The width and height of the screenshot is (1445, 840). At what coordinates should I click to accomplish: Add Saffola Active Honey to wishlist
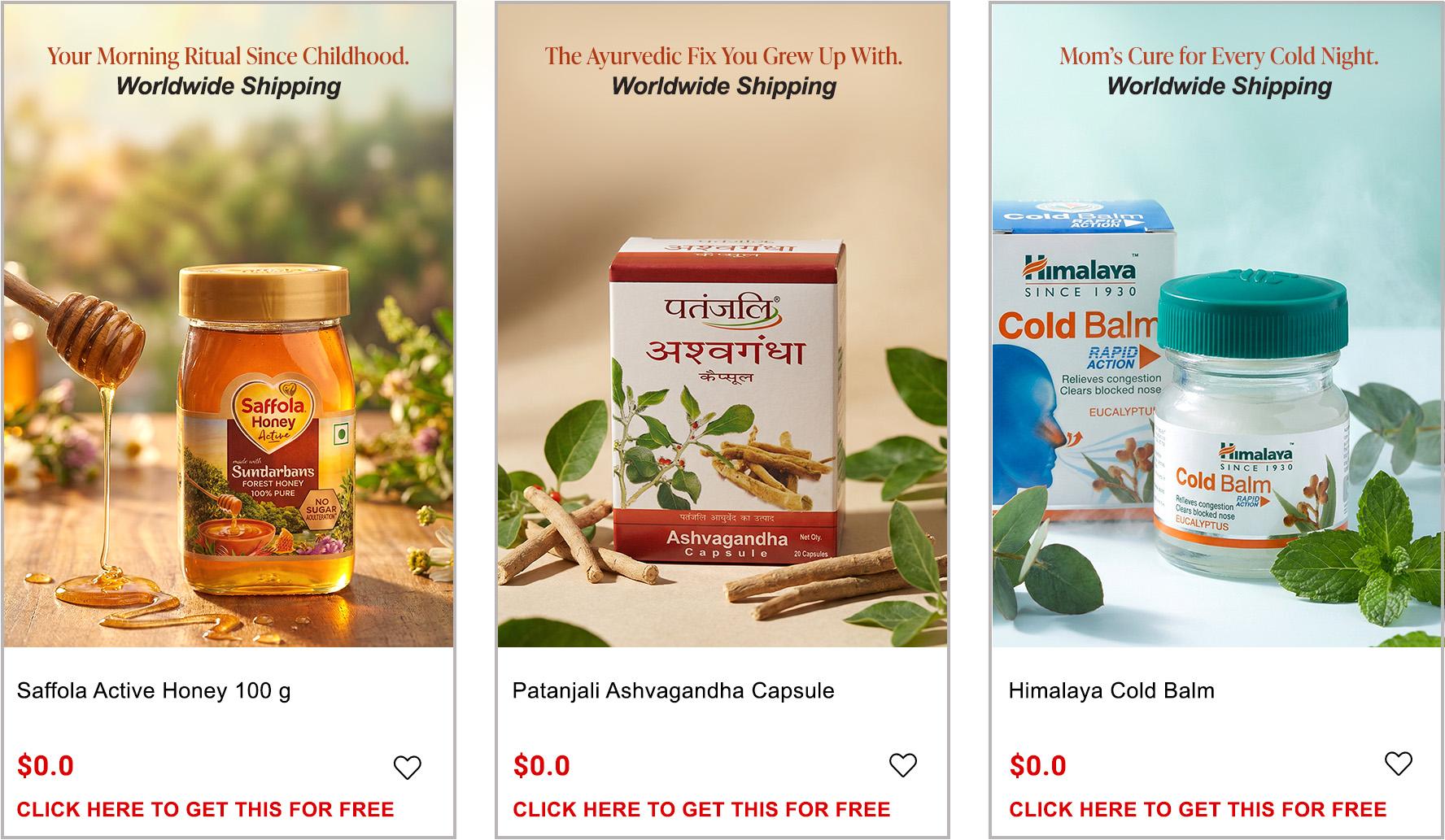408,767
